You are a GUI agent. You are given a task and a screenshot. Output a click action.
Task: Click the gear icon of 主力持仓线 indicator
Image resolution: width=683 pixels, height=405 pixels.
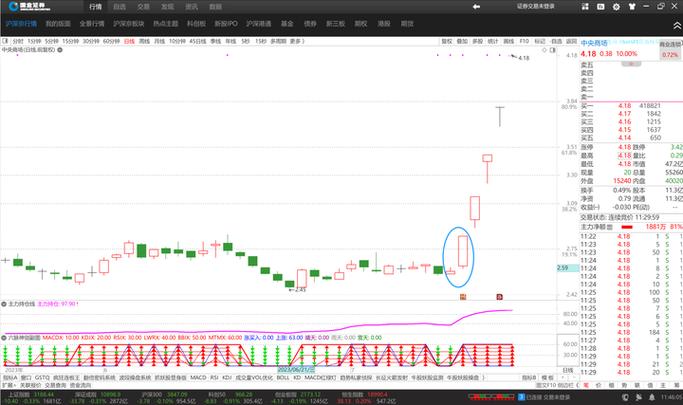pos(4,304)
